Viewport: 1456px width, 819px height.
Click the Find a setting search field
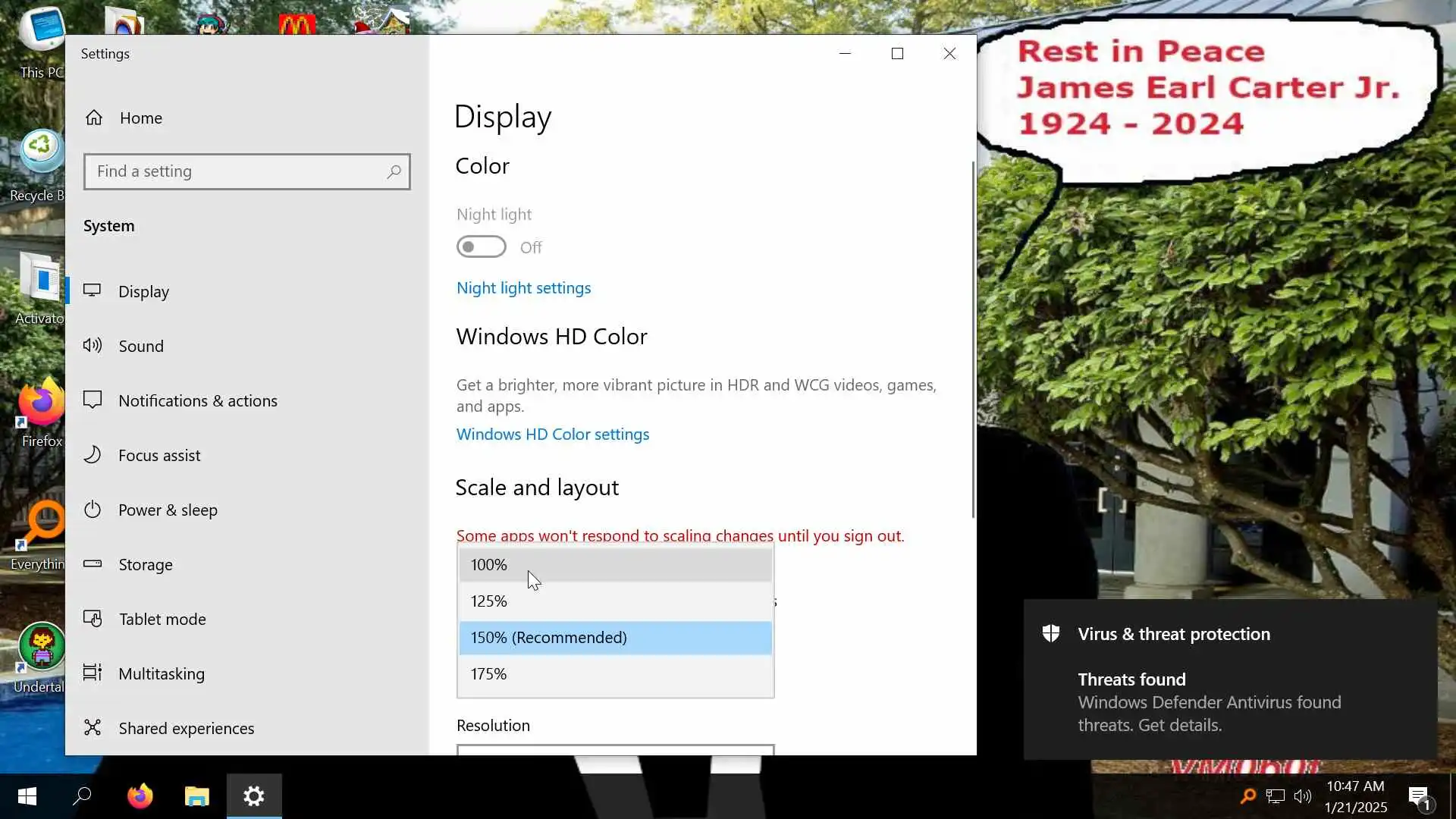pyautogui.click(x=235, y=171)
